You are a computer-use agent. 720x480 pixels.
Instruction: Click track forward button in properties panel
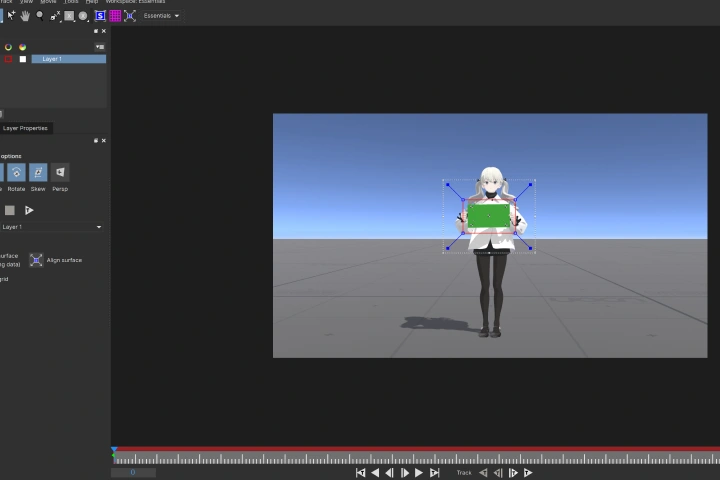point(29,210)
